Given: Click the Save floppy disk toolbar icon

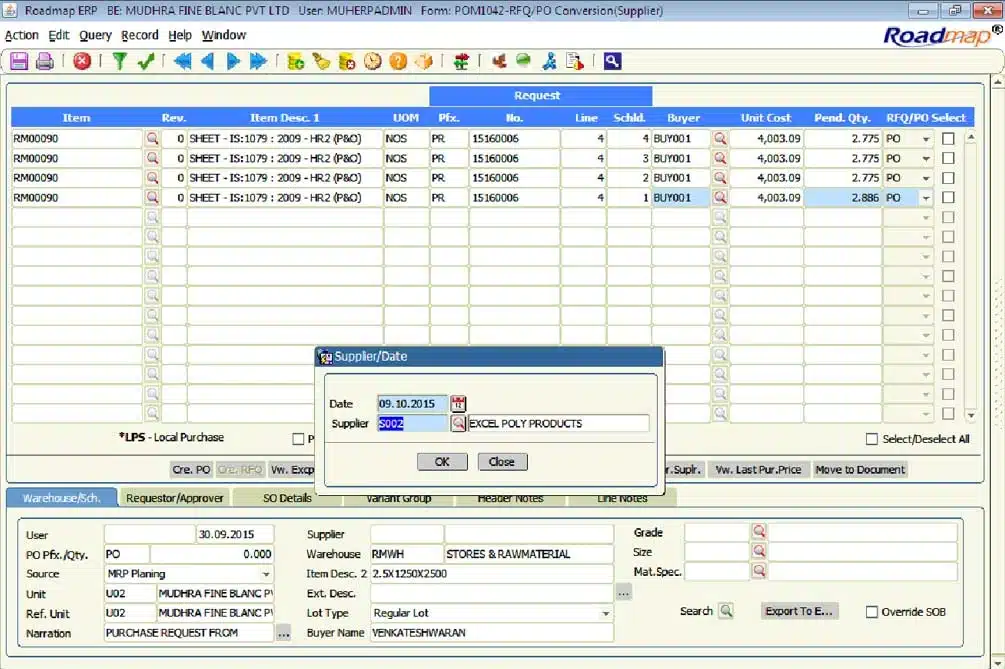Looking at the screenshot, I should point(19,62).
